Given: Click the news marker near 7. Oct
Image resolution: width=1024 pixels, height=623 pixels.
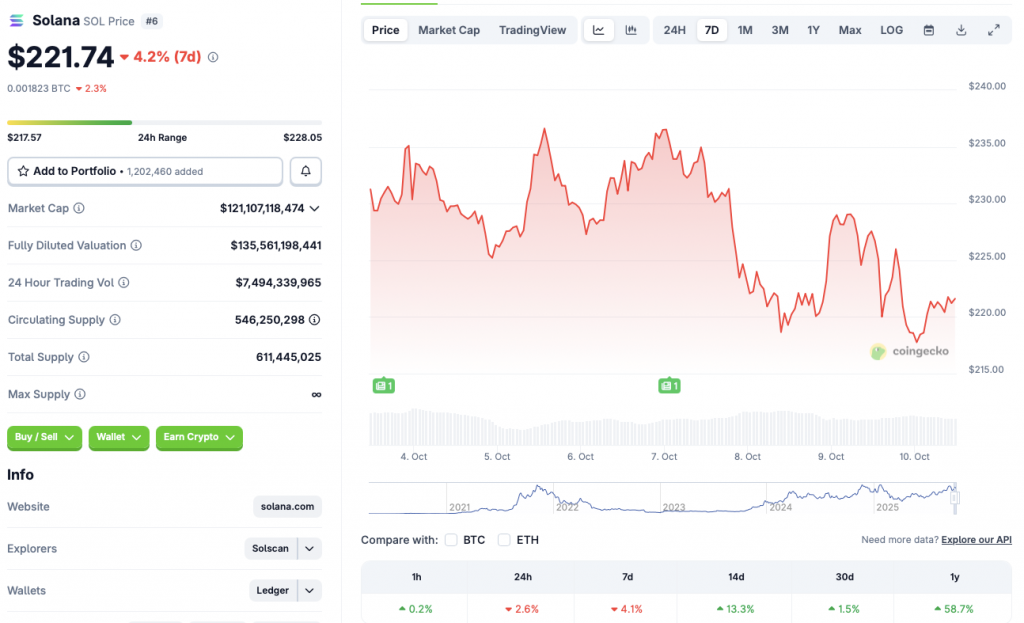Looking at the screenshot, I should (x=669, y=385).
